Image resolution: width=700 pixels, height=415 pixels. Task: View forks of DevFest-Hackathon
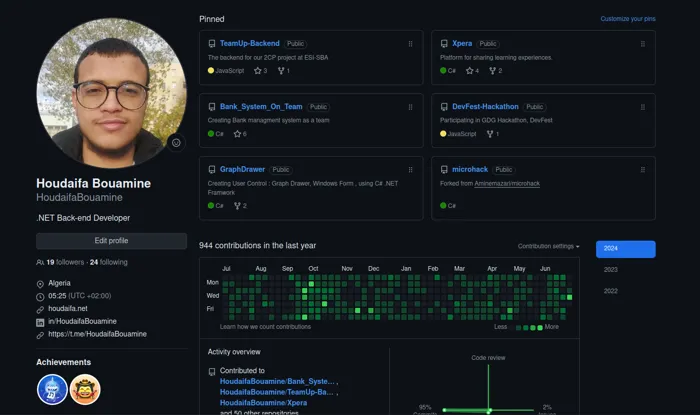[493, 134]
